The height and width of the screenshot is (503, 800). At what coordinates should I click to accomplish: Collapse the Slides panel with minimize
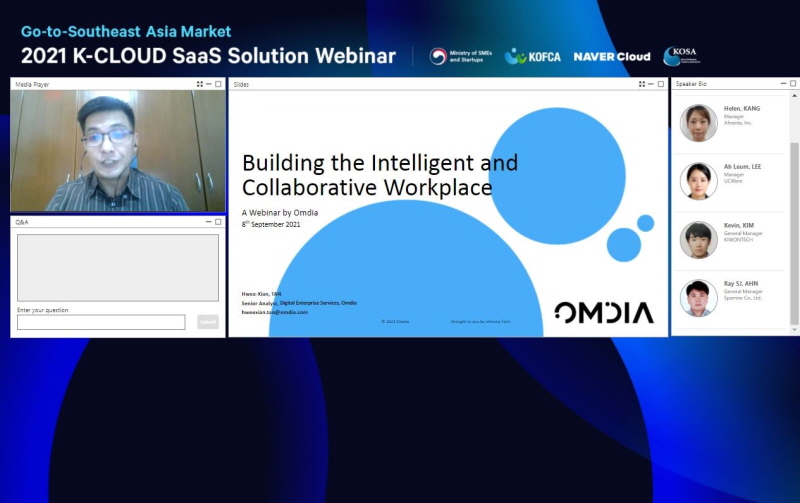tap(652, 84)
